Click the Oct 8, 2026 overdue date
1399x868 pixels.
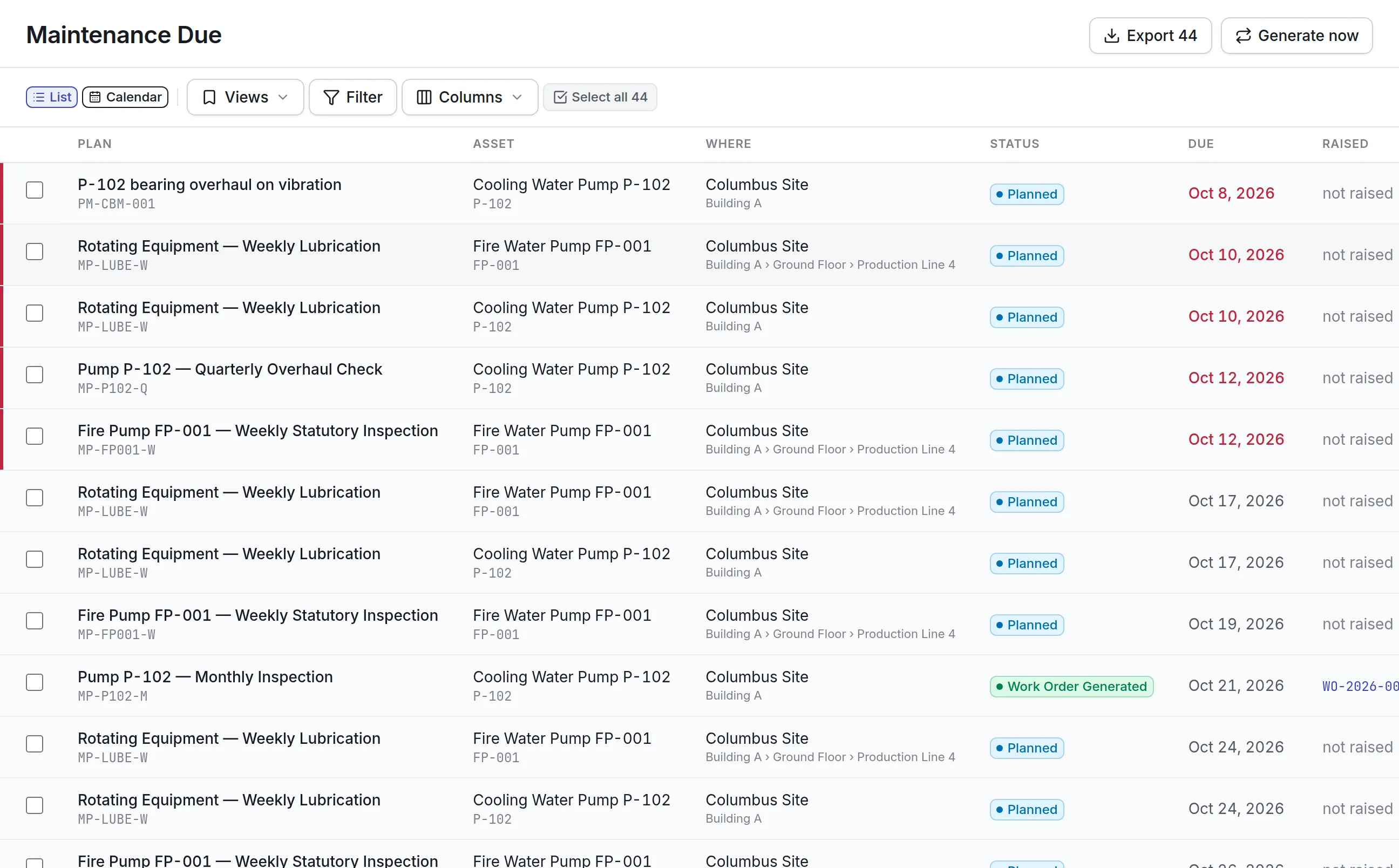coord(1231,193)
